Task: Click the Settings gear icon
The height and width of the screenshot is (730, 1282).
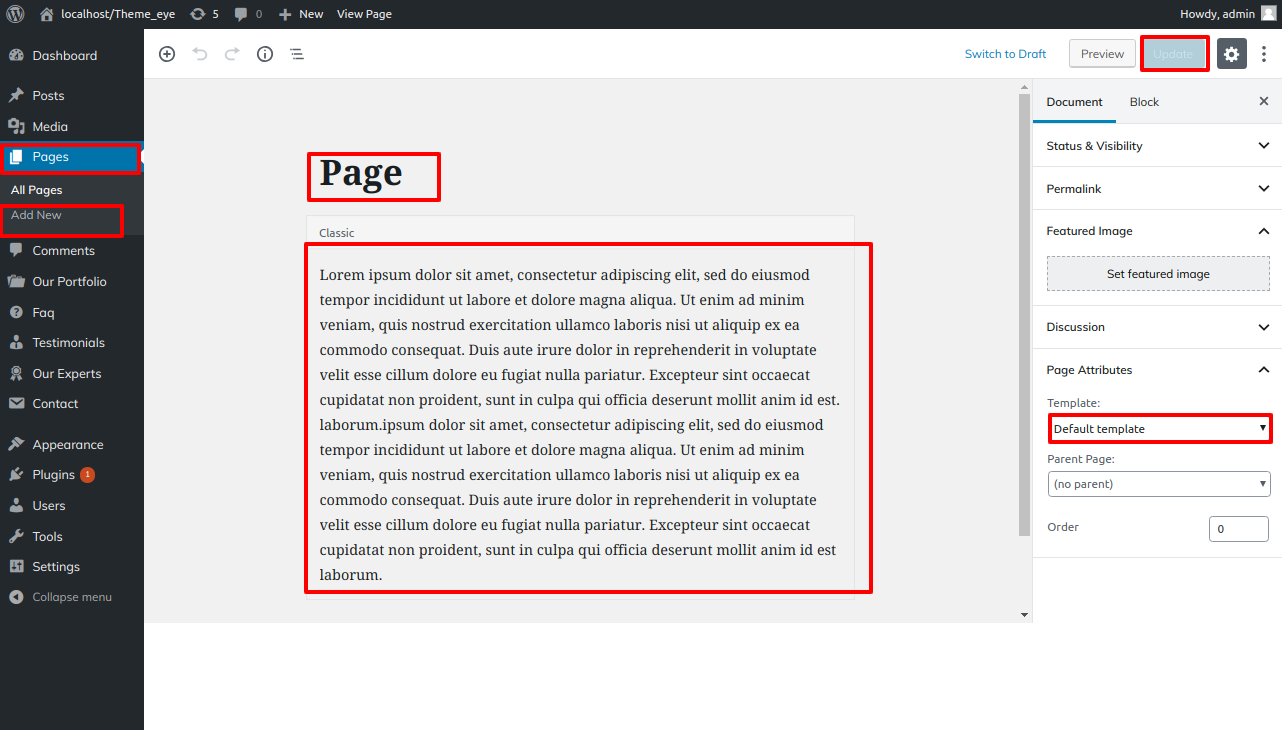Action: point(1231,53)
